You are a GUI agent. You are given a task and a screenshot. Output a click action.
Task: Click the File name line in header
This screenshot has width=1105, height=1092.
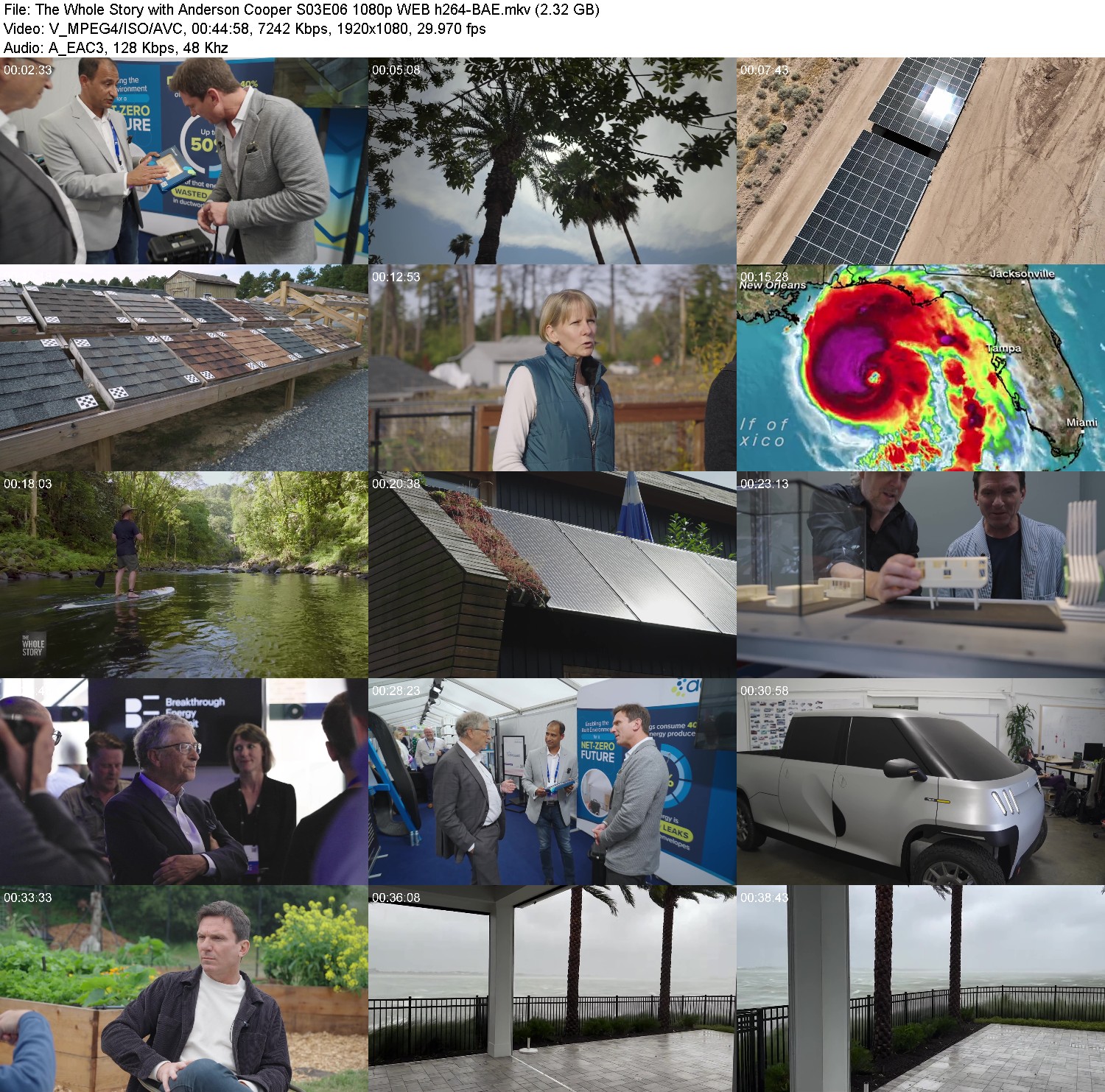(x=301, y=10)
